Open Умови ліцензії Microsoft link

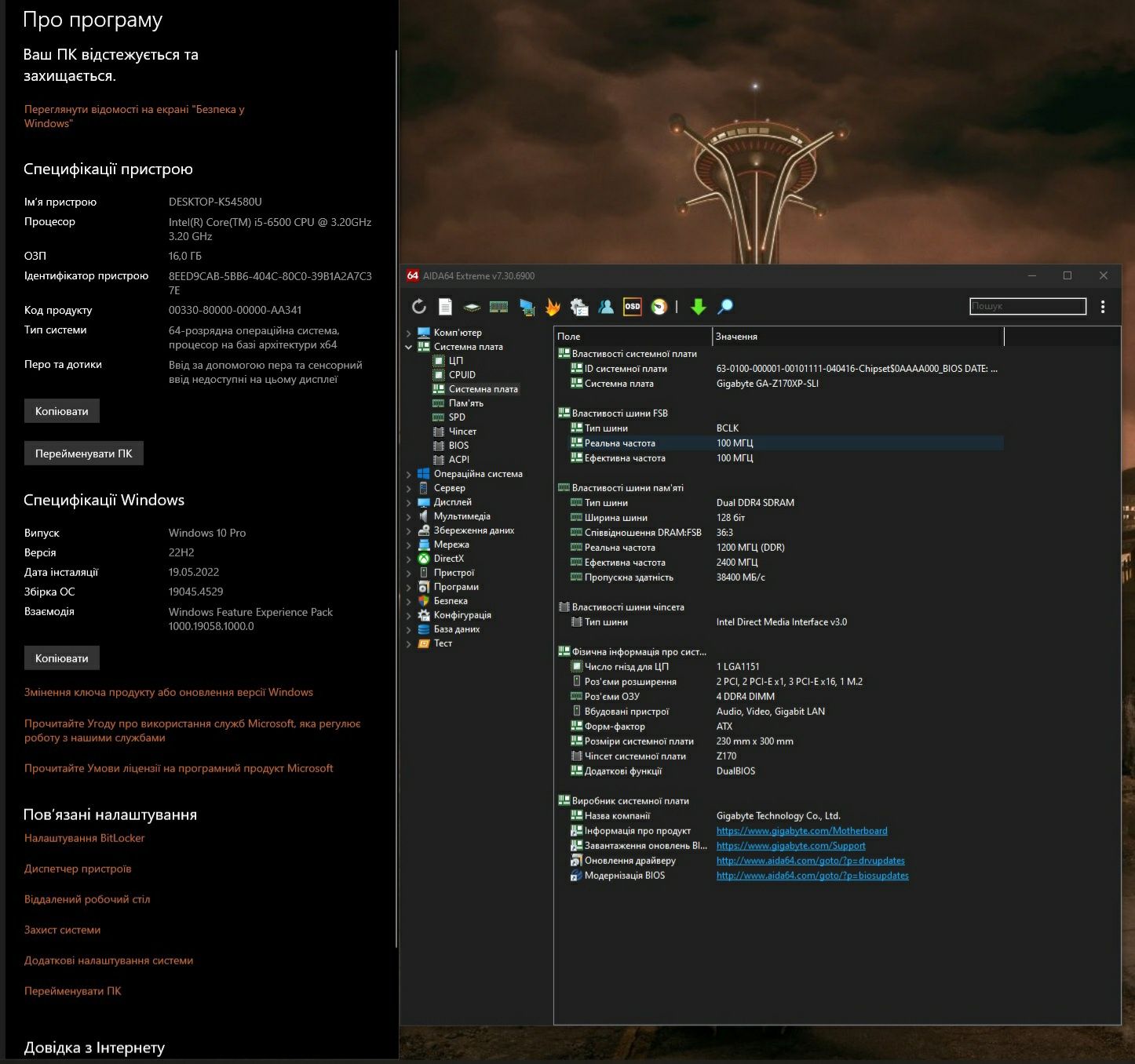click(179, 768)
